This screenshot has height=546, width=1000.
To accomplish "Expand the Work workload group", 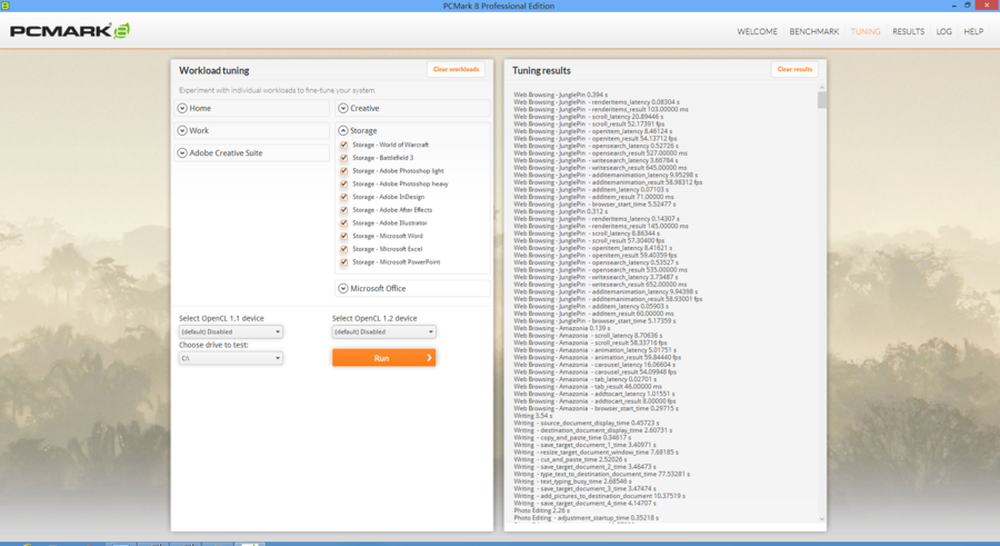I will point(252,131).
